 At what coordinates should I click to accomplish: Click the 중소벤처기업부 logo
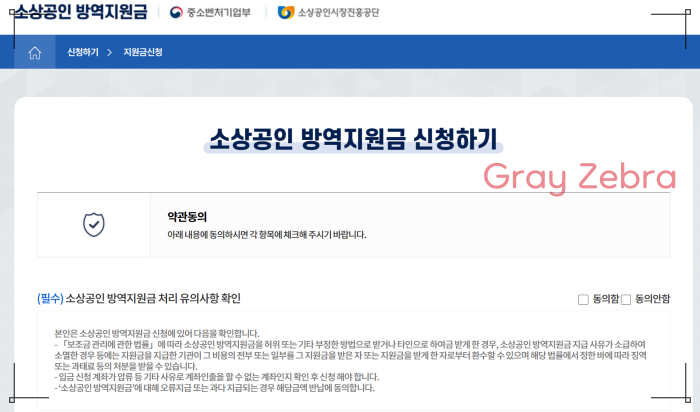click(210, 12)
